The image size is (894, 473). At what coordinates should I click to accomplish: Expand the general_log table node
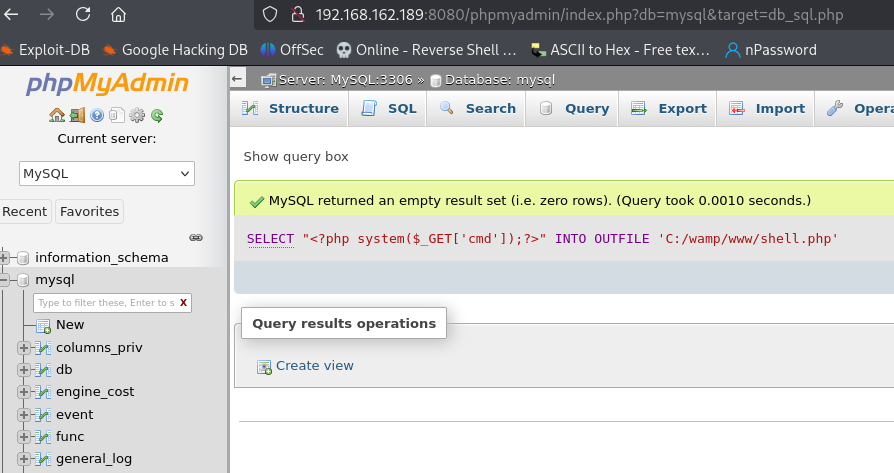click(x=23, y=459)
